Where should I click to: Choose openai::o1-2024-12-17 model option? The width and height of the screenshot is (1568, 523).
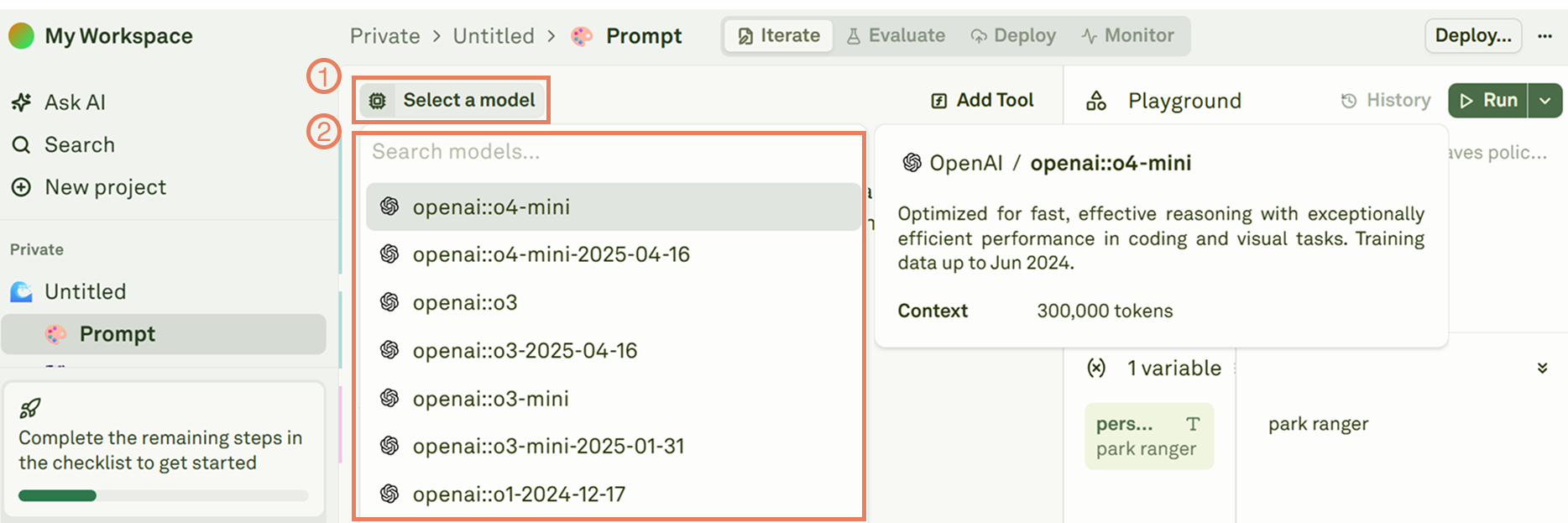[519, 494]
